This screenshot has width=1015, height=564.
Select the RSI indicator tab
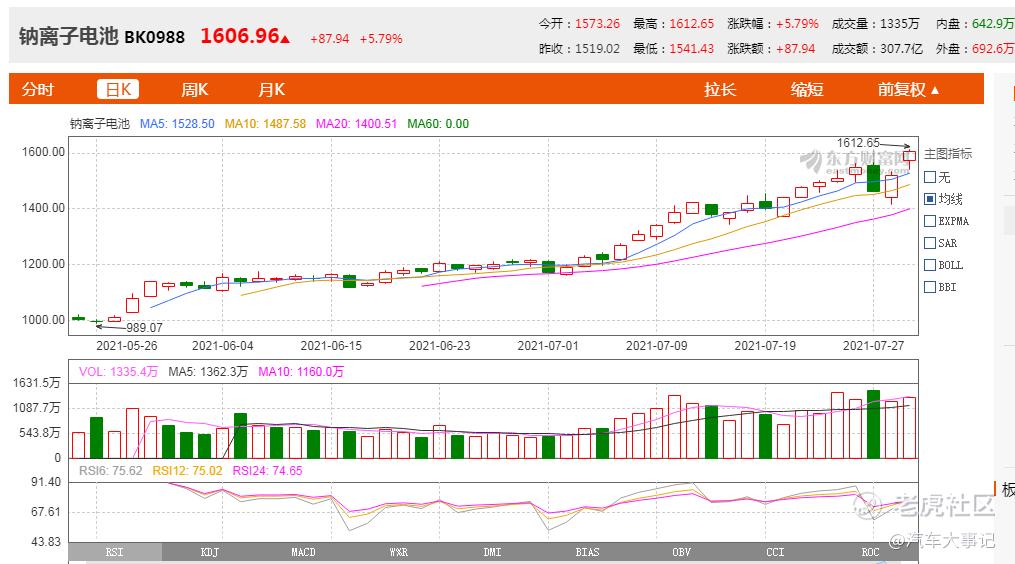tap(115, 552)
